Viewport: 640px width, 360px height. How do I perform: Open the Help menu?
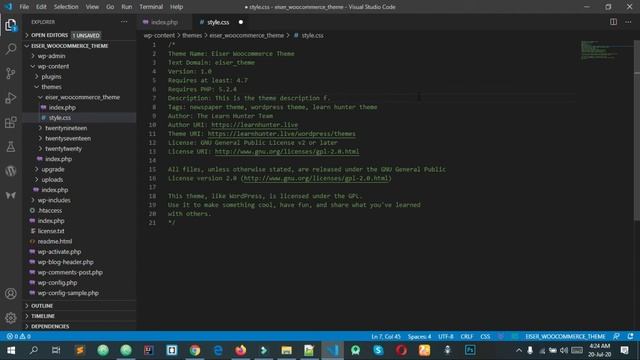[x=176, y=7]
